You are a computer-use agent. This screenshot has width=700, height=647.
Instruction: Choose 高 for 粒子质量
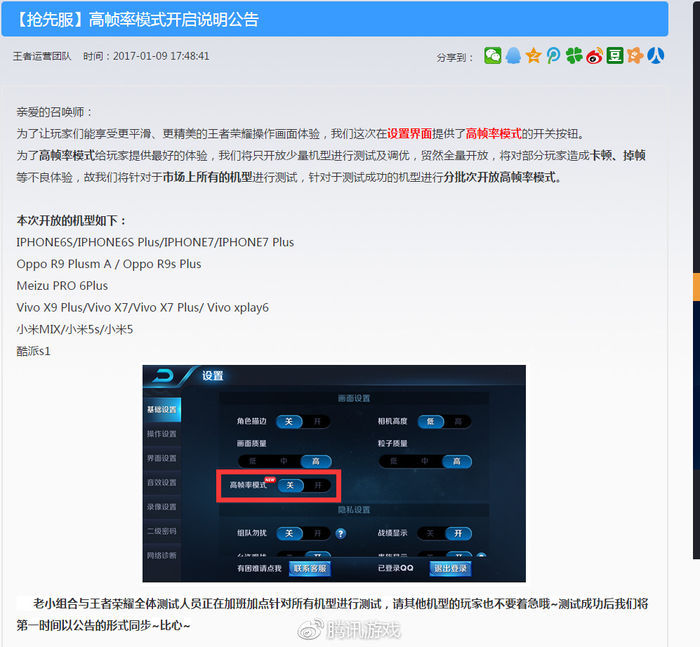tap(457, 461)
